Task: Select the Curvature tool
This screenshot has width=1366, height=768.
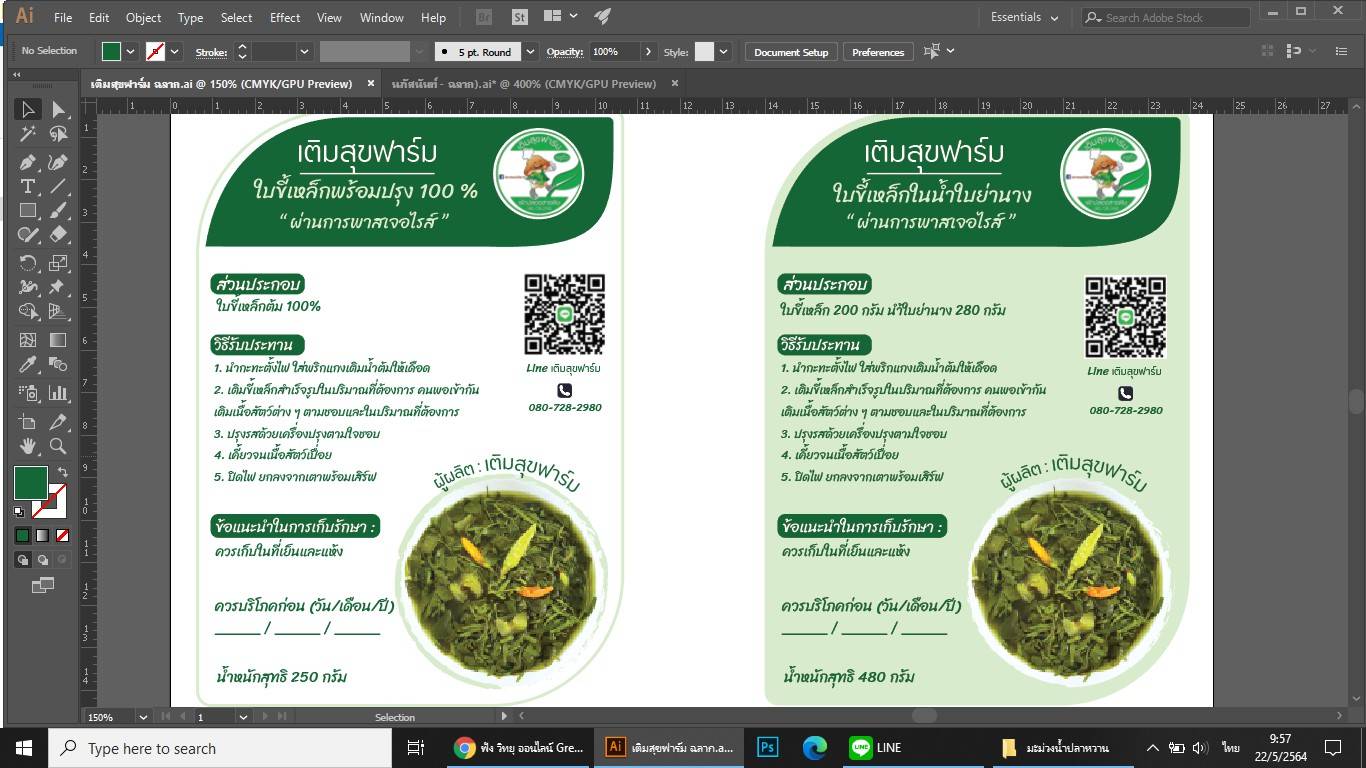Action: click(x=58, y=162)
